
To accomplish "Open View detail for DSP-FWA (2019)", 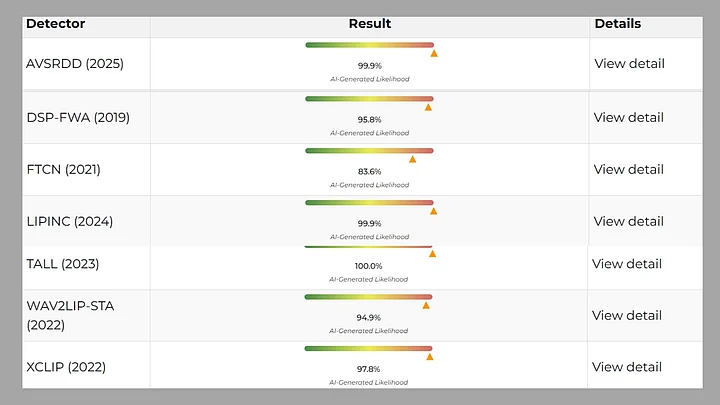I will pyautogui.click(x=628, y=117).
